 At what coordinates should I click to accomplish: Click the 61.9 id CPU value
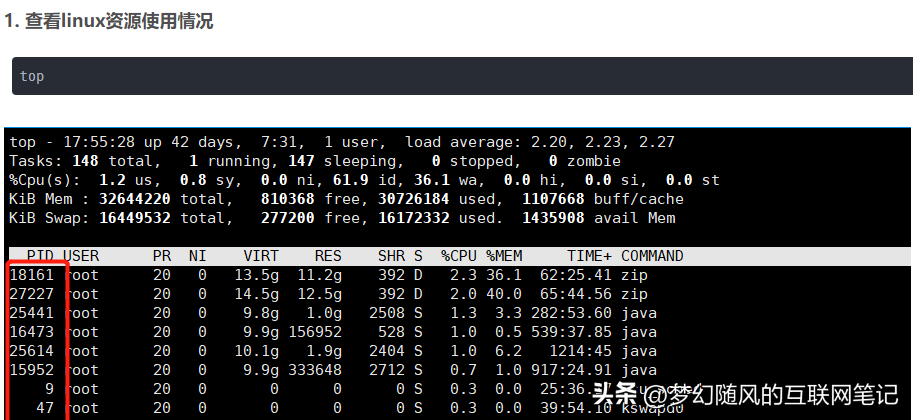351,180
